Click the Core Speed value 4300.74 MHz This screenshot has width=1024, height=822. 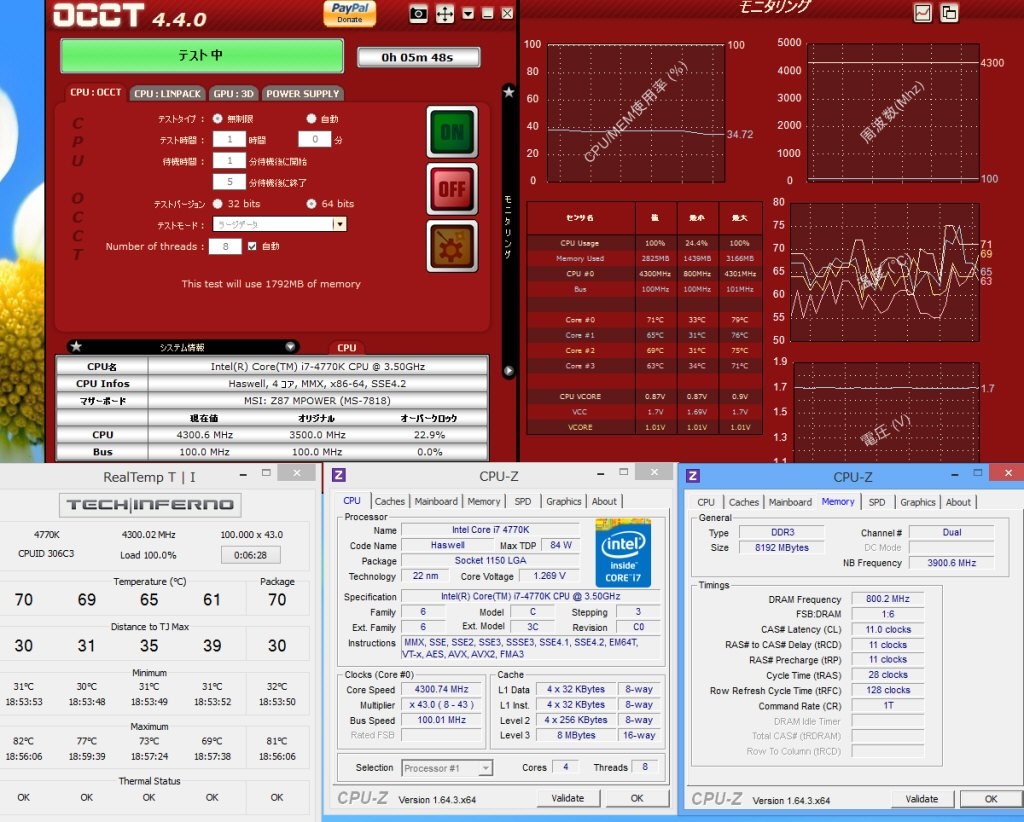point(441,689)
